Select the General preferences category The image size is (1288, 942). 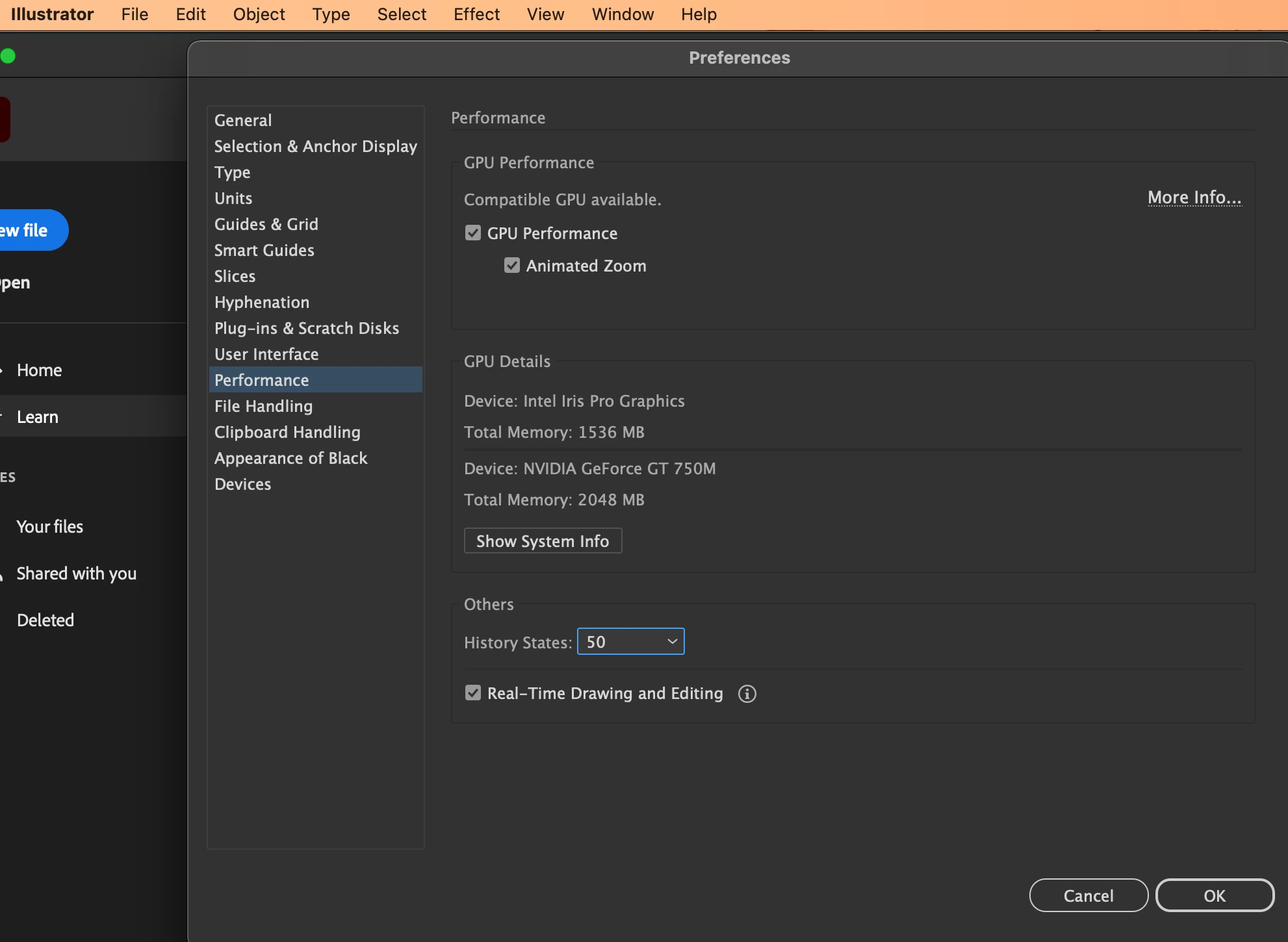(x=243, y=120)
